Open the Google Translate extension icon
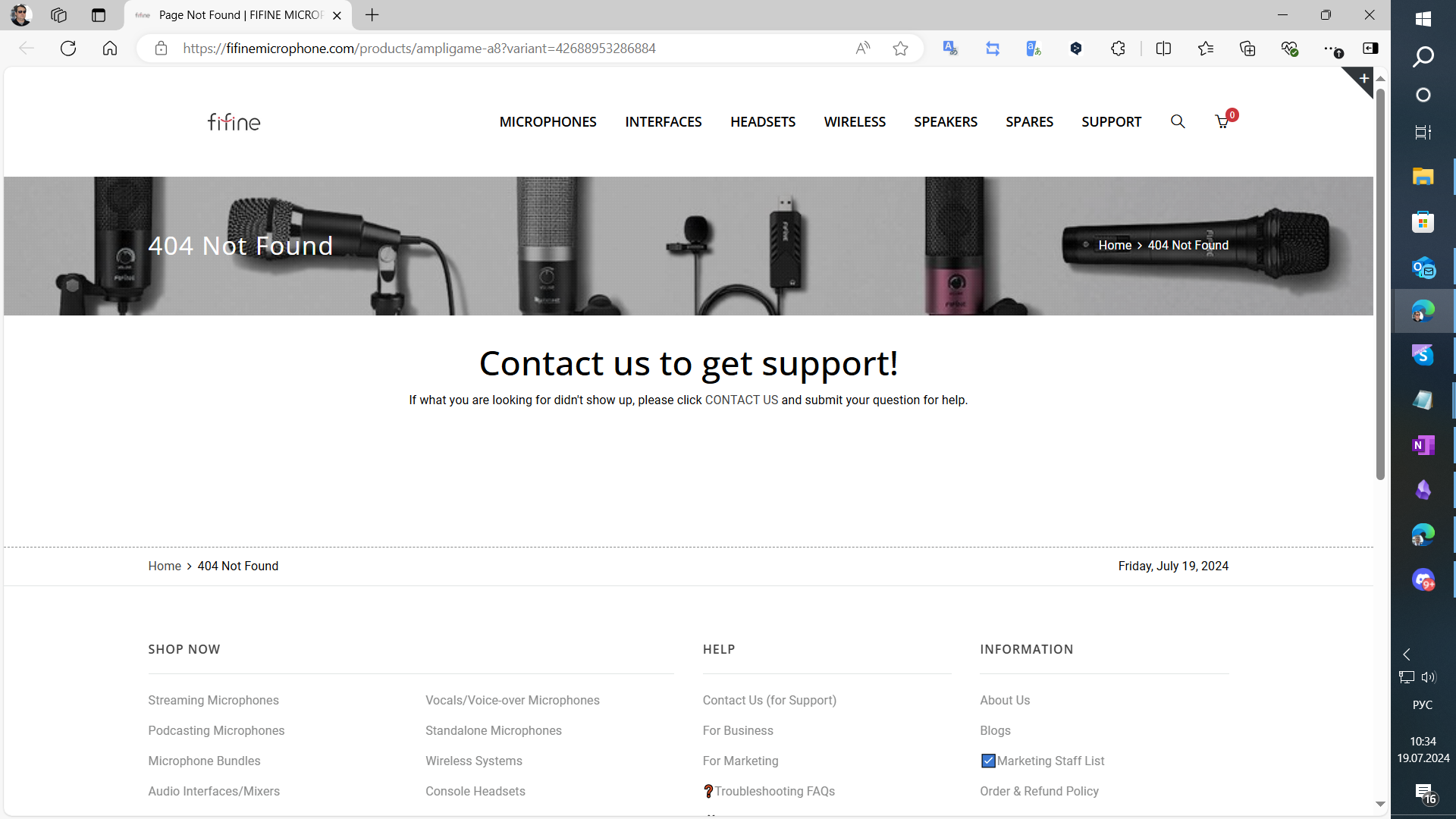Image resolution: width=1456 pixels, height=819 pixels. [1034, 49]
